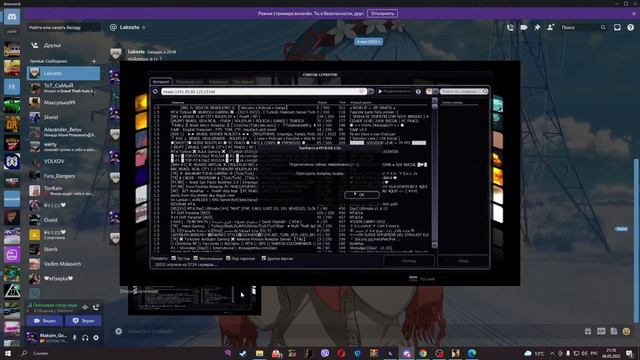Open the GIF picker

[601, 331]
